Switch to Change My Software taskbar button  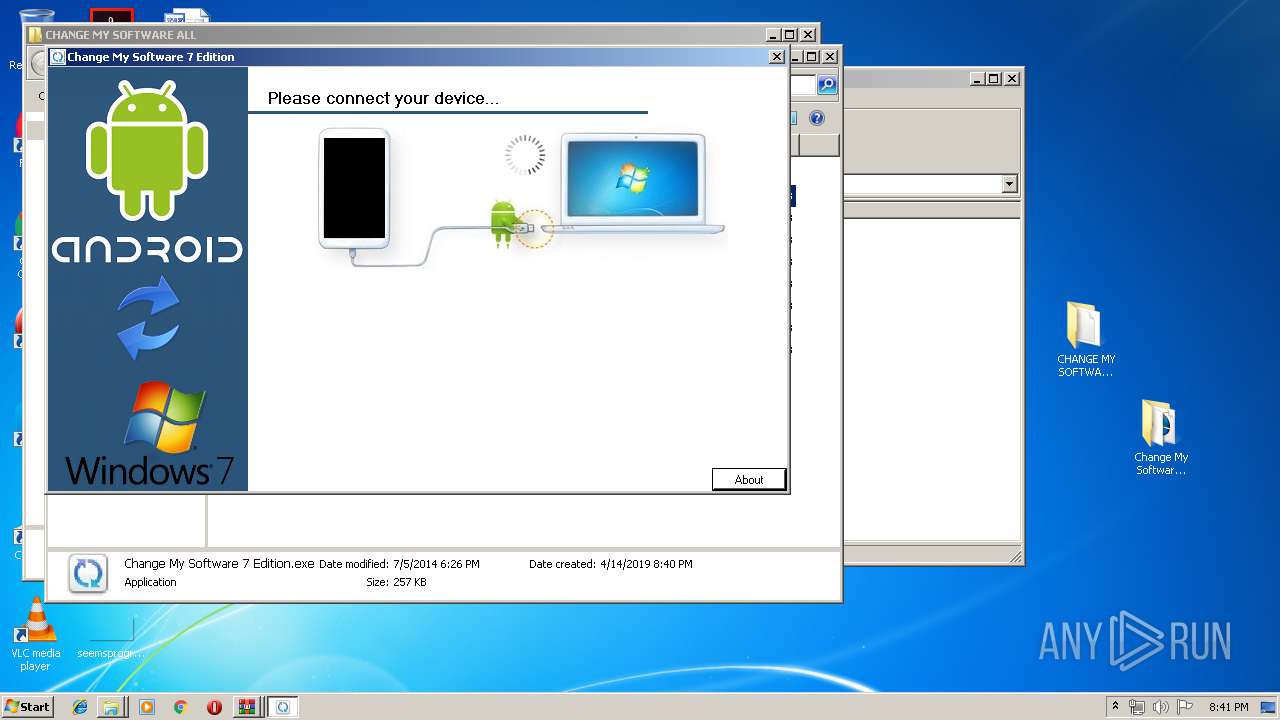[x=283, y=707]
